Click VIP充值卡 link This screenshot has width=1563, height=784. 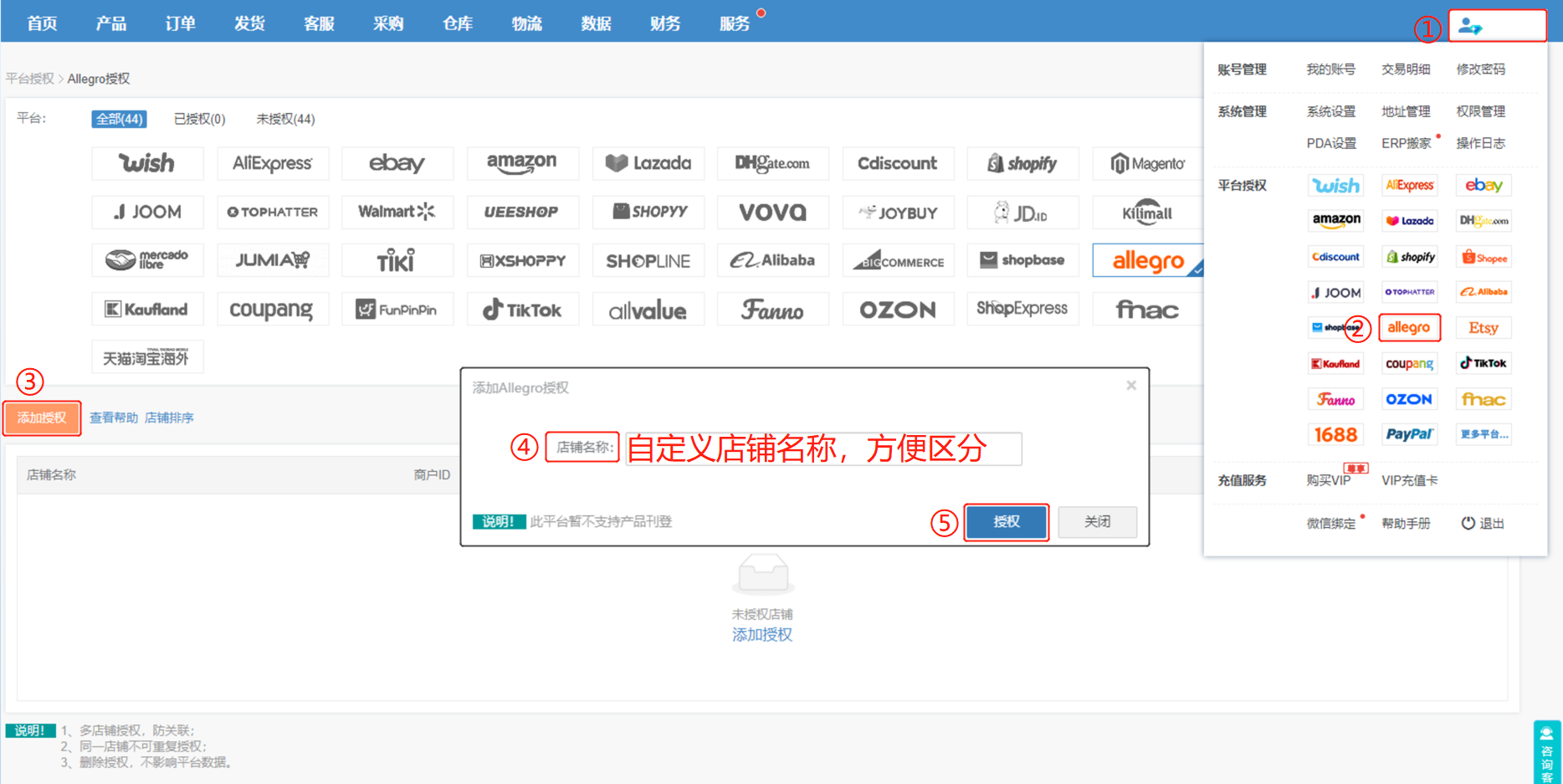[1410, 480]
